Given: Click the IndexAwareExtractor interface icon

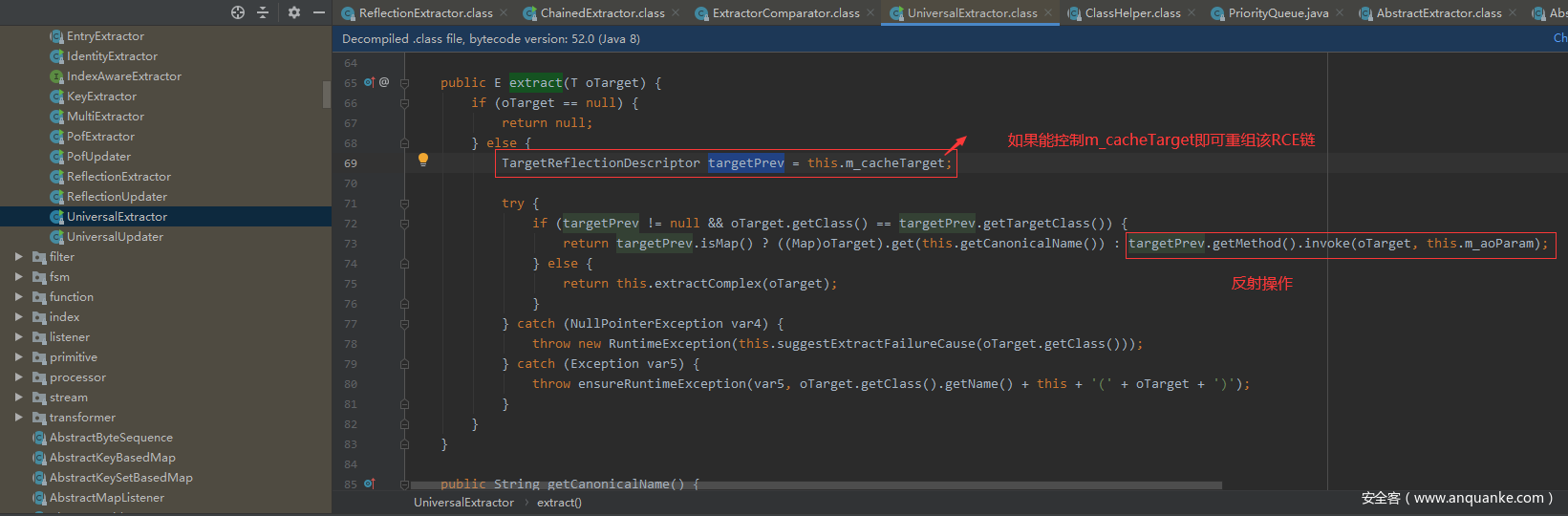Looking at the screenshot, I should click(x=56, y=76).
